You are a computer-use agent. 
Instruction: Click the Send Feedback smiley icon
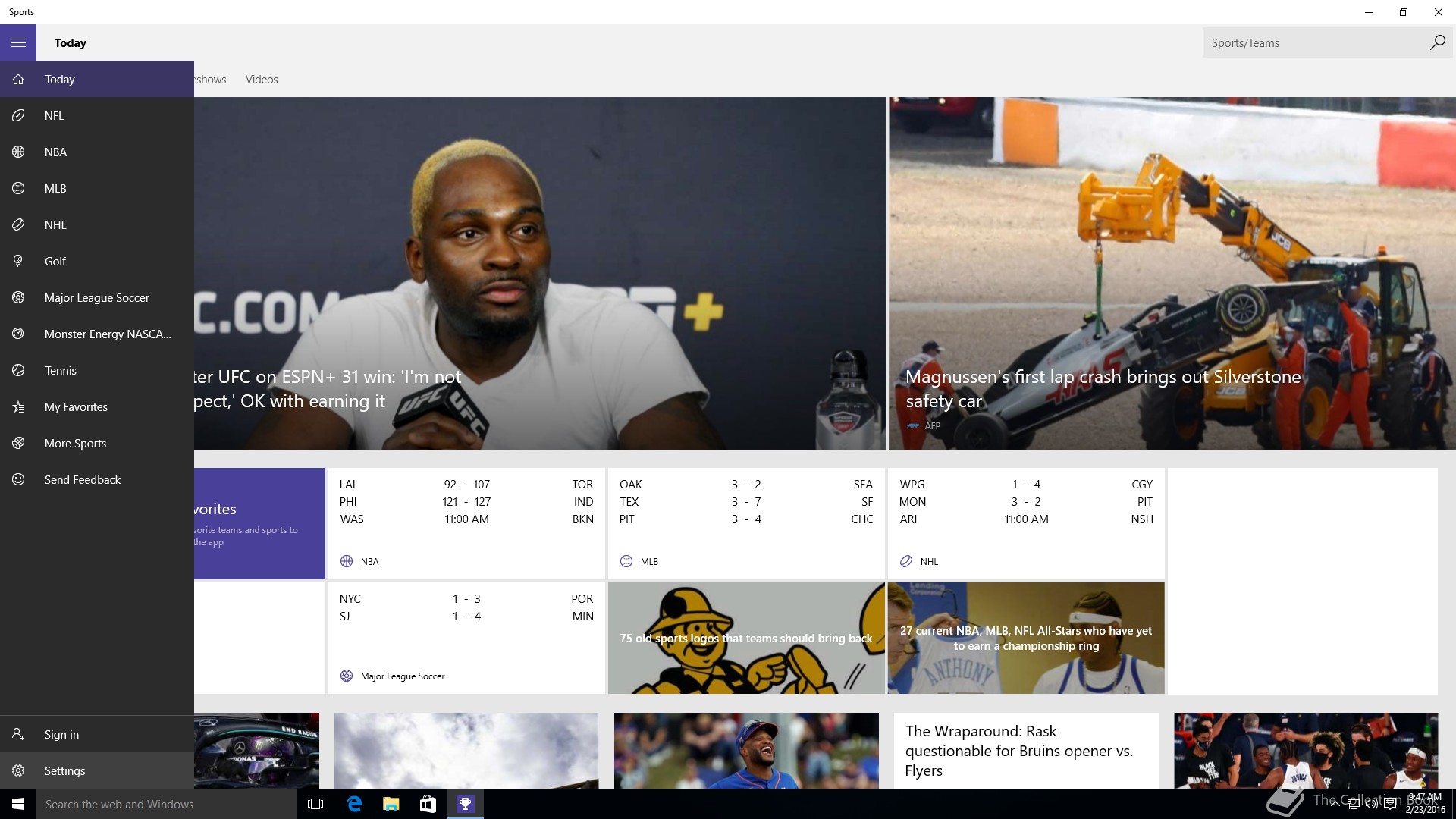click(x=18, y=480)
